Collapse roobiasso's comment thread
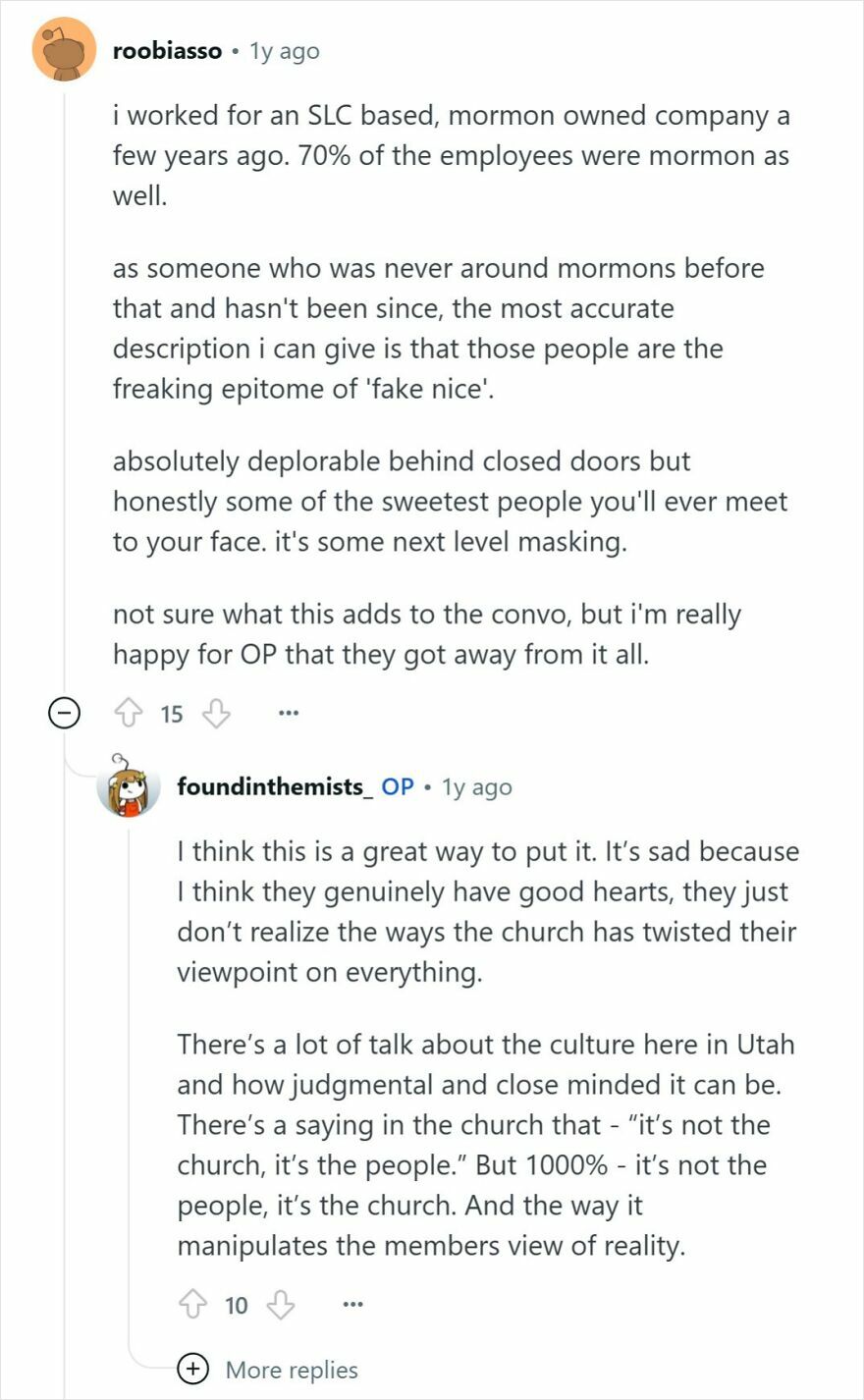 coord(63,714)
